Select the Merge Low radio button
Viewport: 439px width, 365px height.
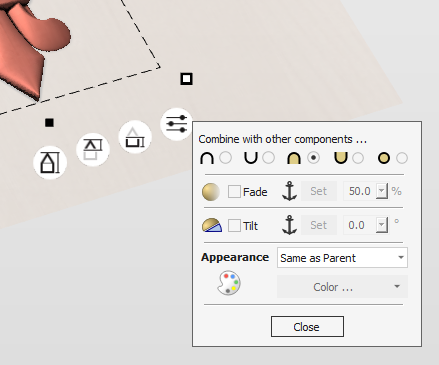(358, 158)
